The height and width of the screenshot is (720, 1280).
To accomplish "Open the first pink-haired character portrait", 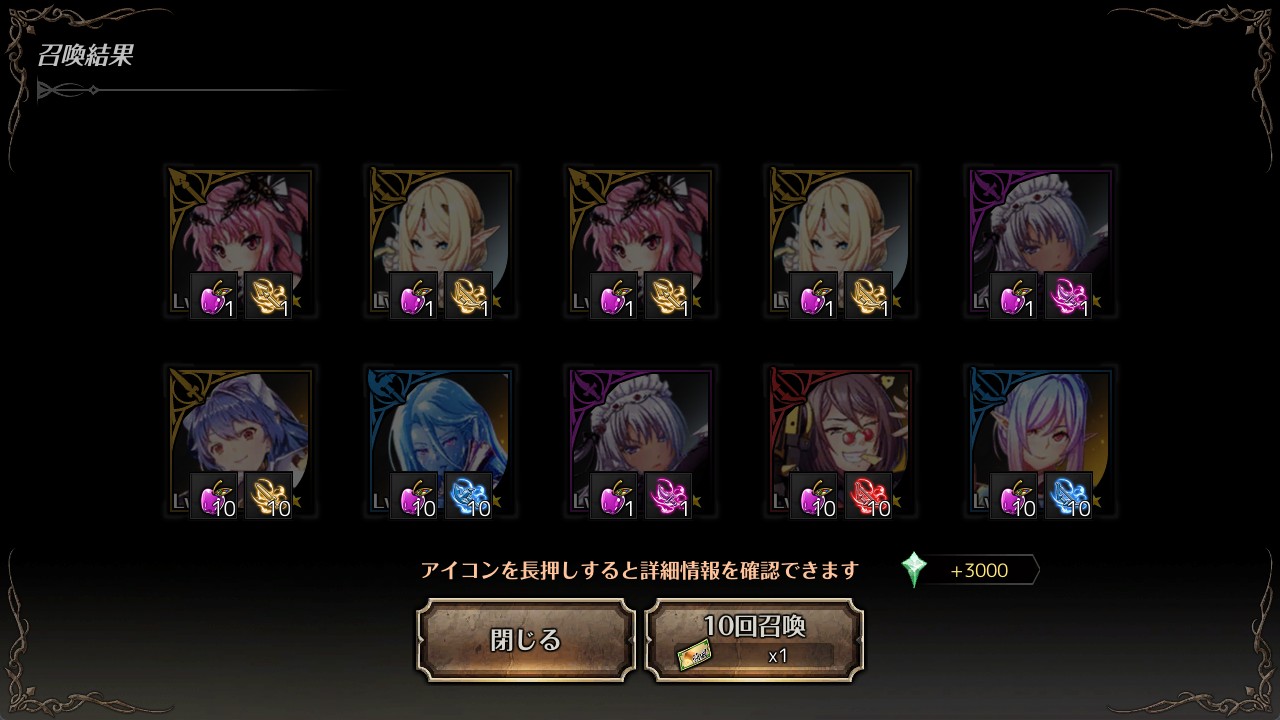I will [240, 241].
